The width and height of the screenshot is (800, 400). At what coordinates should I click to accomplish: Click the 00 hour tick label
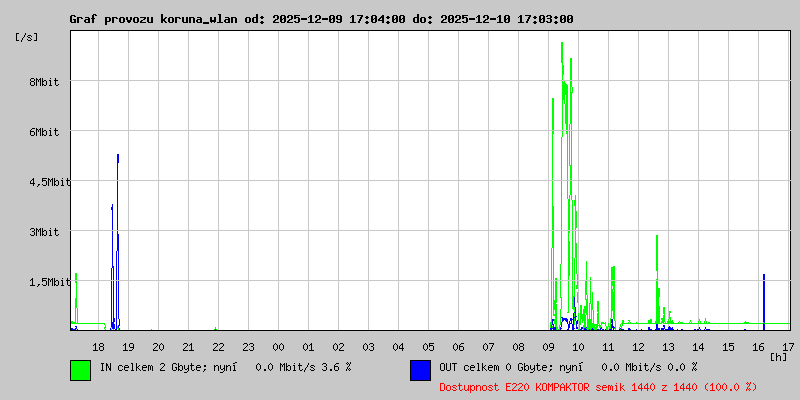pyautogui.click(x=278, y=347)
